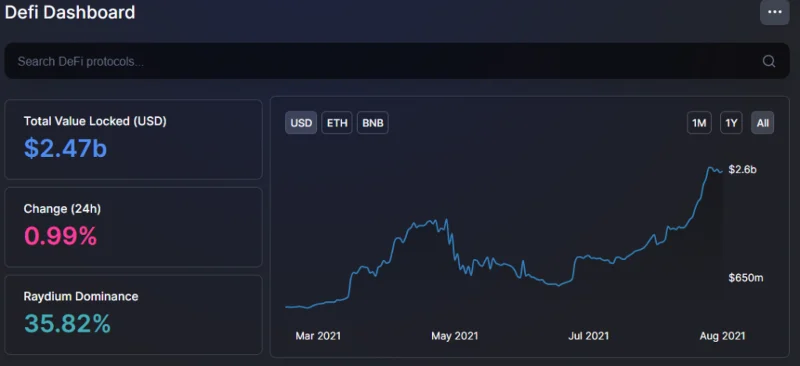Click the Total Value Locked (USD) label

(95, 121)
